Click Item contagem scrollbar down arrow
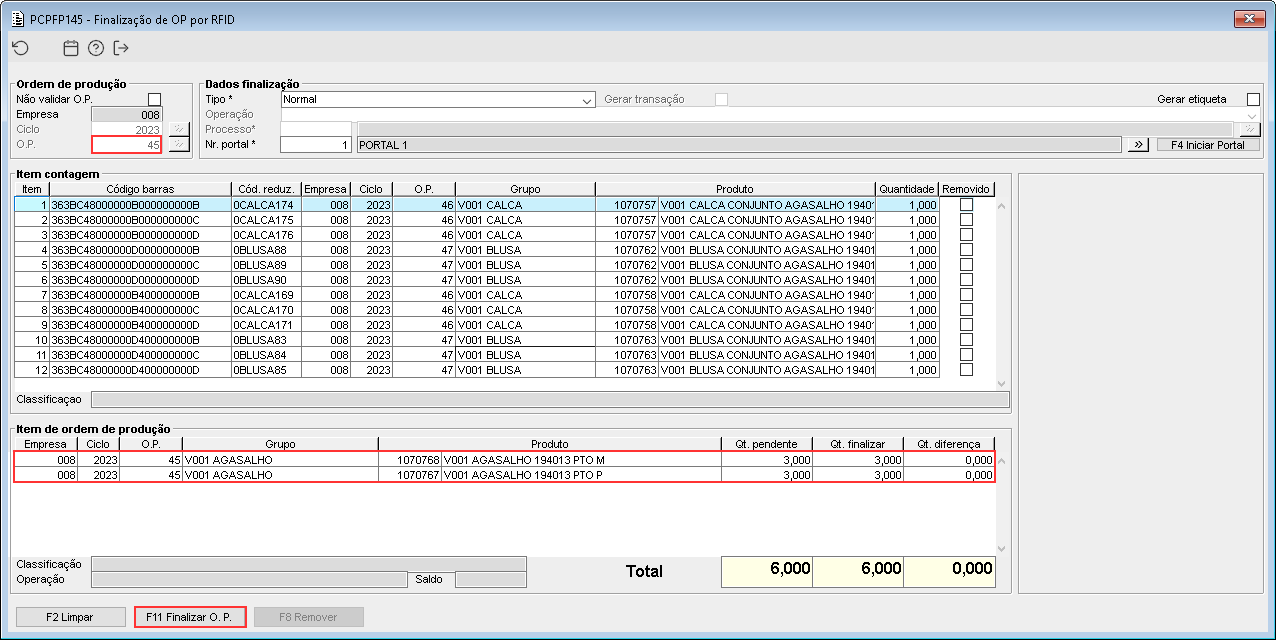This screenshot has width=1276, height=640. 1002,383
